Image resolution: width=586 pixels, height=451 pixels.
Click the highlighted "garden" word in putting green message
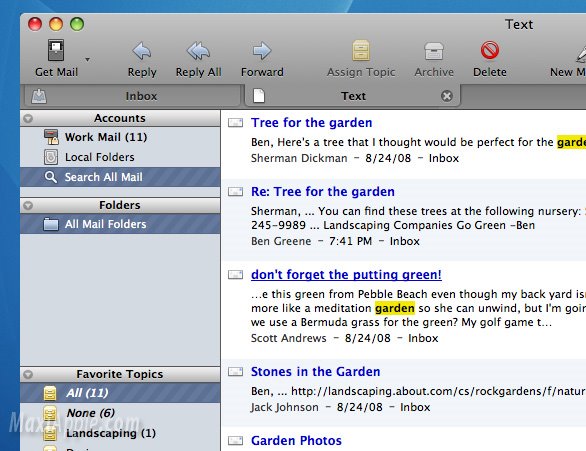pyautogui.click(x=395, y=308)
